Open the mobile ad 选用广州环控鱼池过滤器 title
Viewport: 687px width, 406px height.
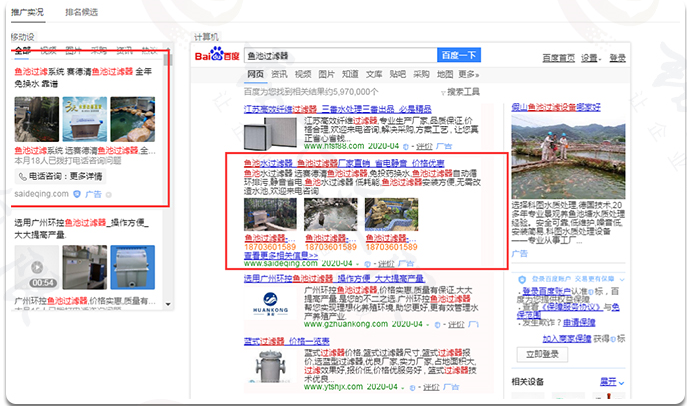[x=82, y=229]
